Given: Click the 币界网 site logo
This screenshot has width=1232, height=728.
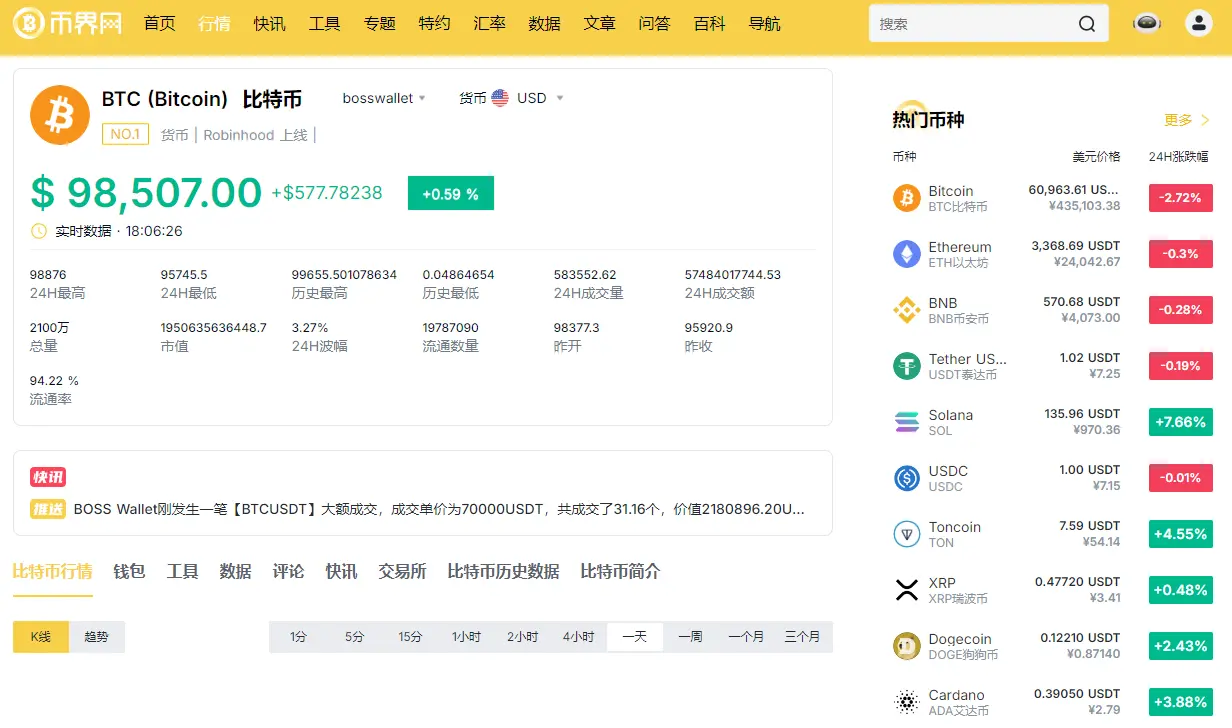Looking at the screenshot, I should pyautogui.click(x=66, y=23).
